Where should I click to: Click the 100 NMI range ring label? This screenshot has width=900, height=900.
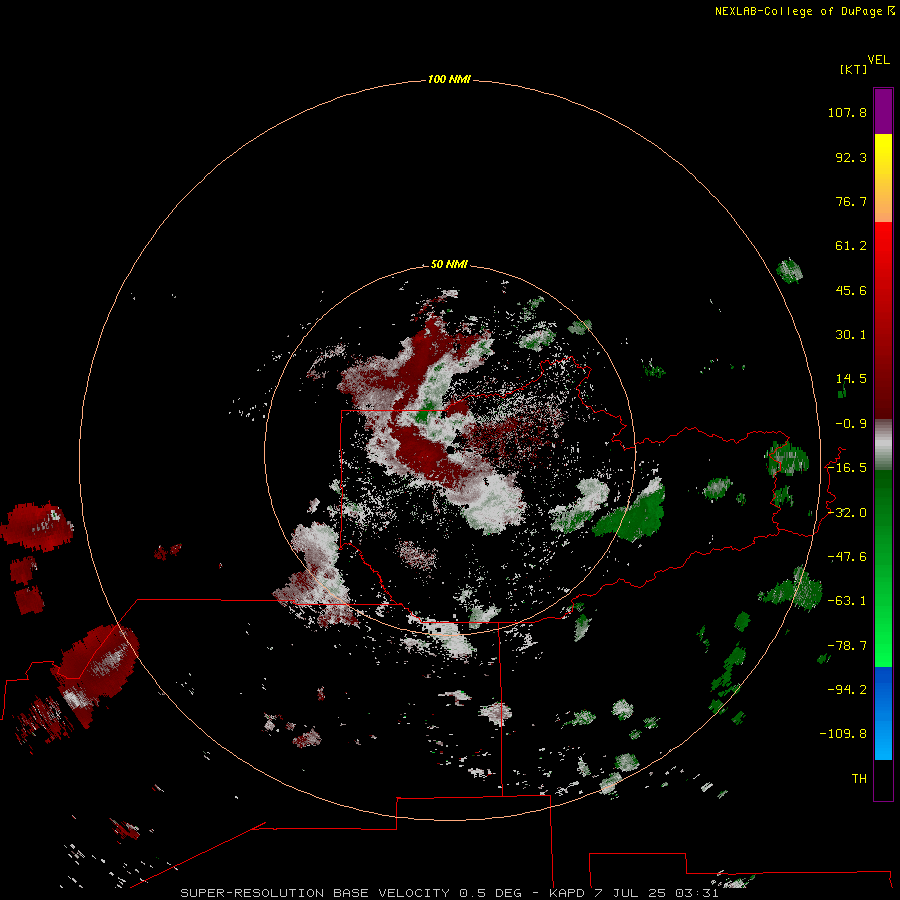449,79
